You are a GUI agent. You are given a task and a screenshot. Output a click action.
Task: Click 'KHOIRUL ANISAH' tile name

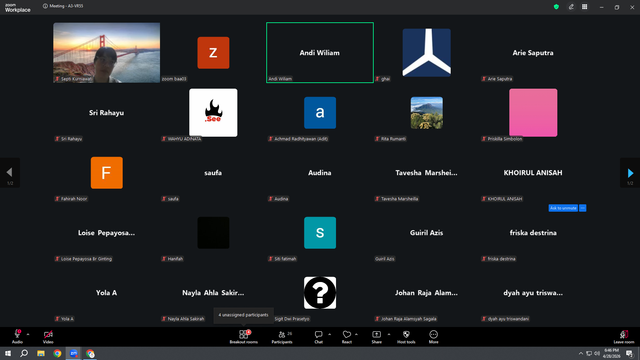click(533, 173)
